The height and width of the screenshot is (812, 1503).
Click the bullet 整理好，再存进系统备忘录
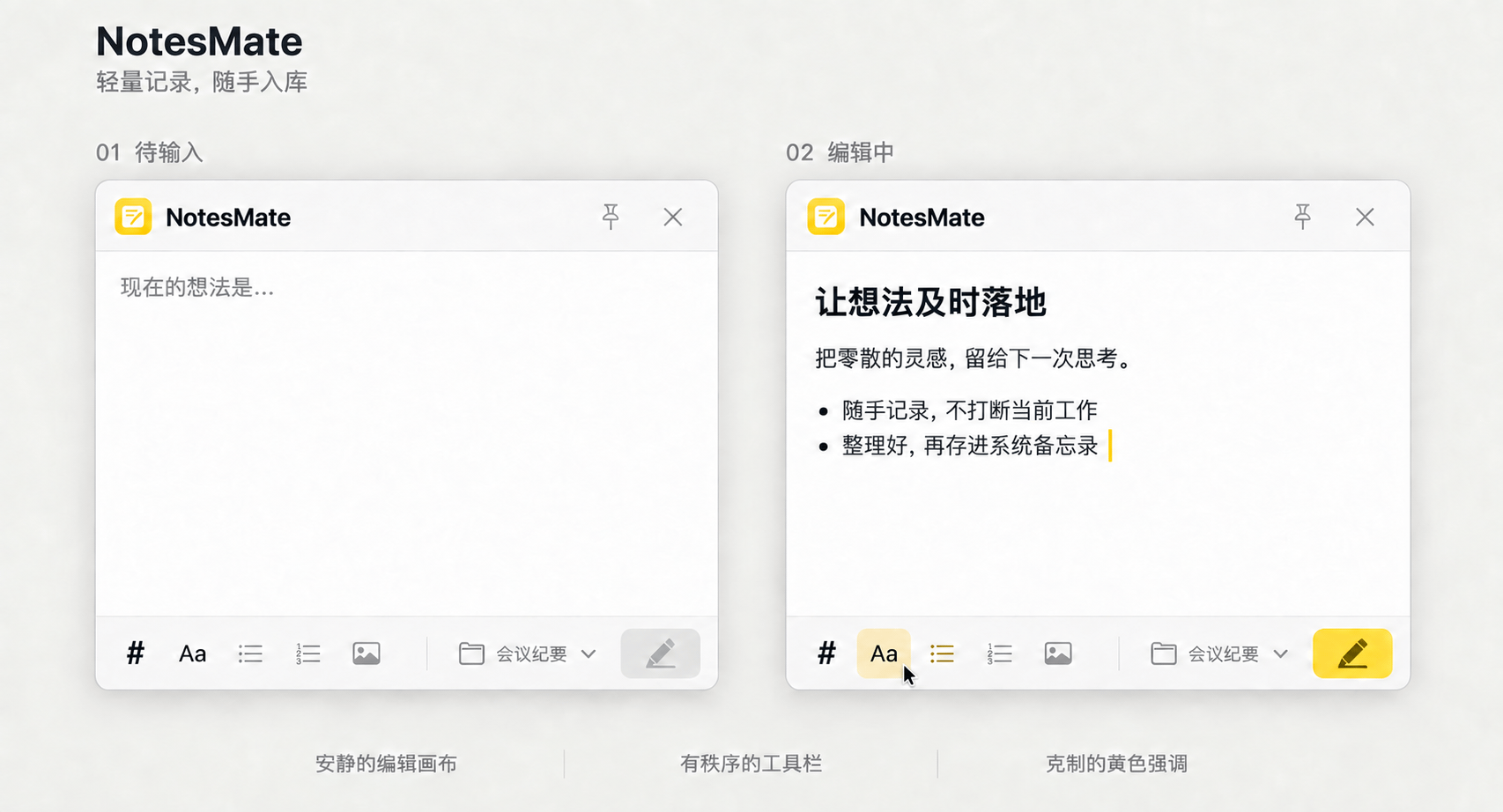pos(970,446)
